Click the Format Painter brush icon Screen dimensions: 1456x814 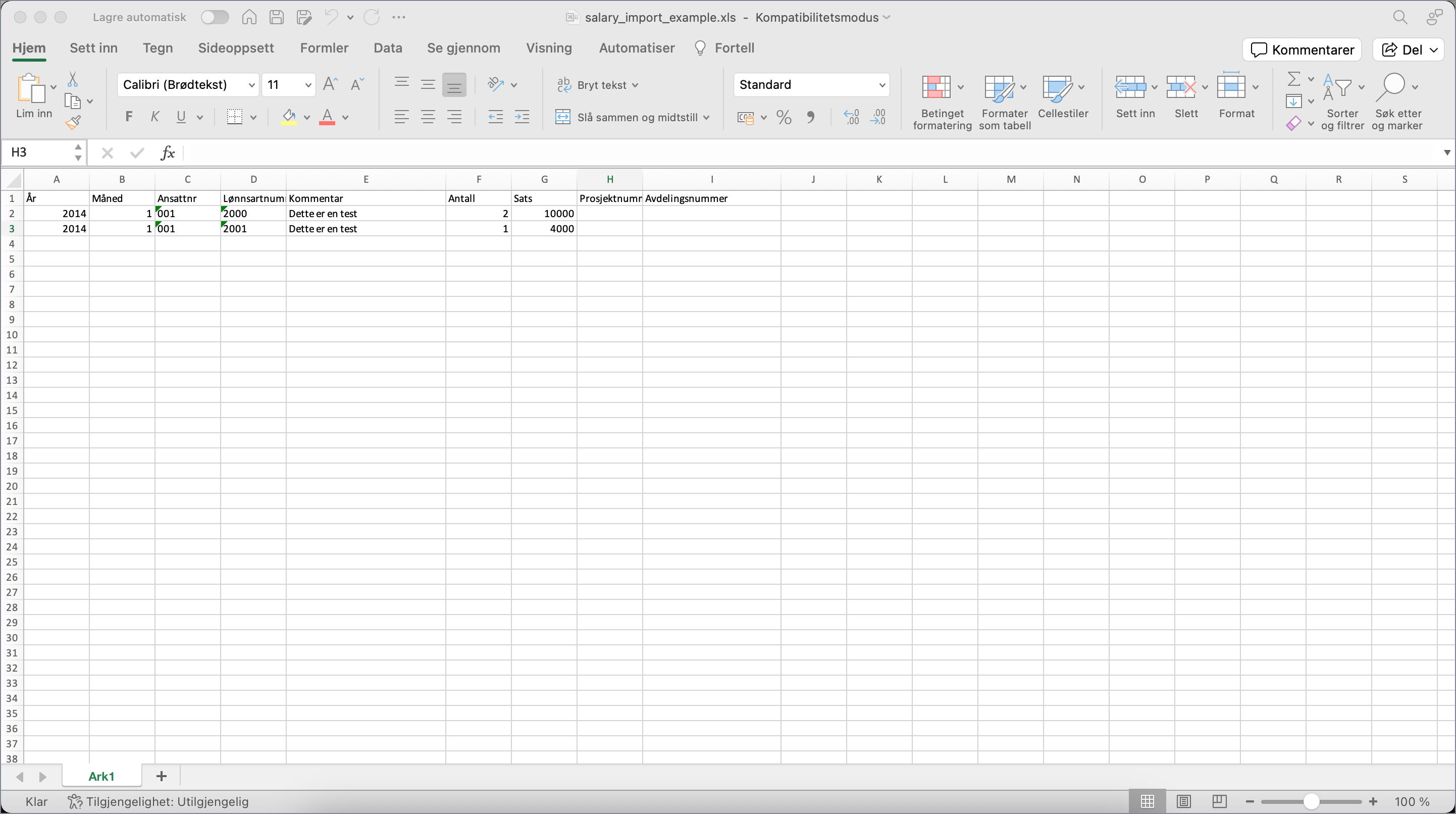coord(73,122)
